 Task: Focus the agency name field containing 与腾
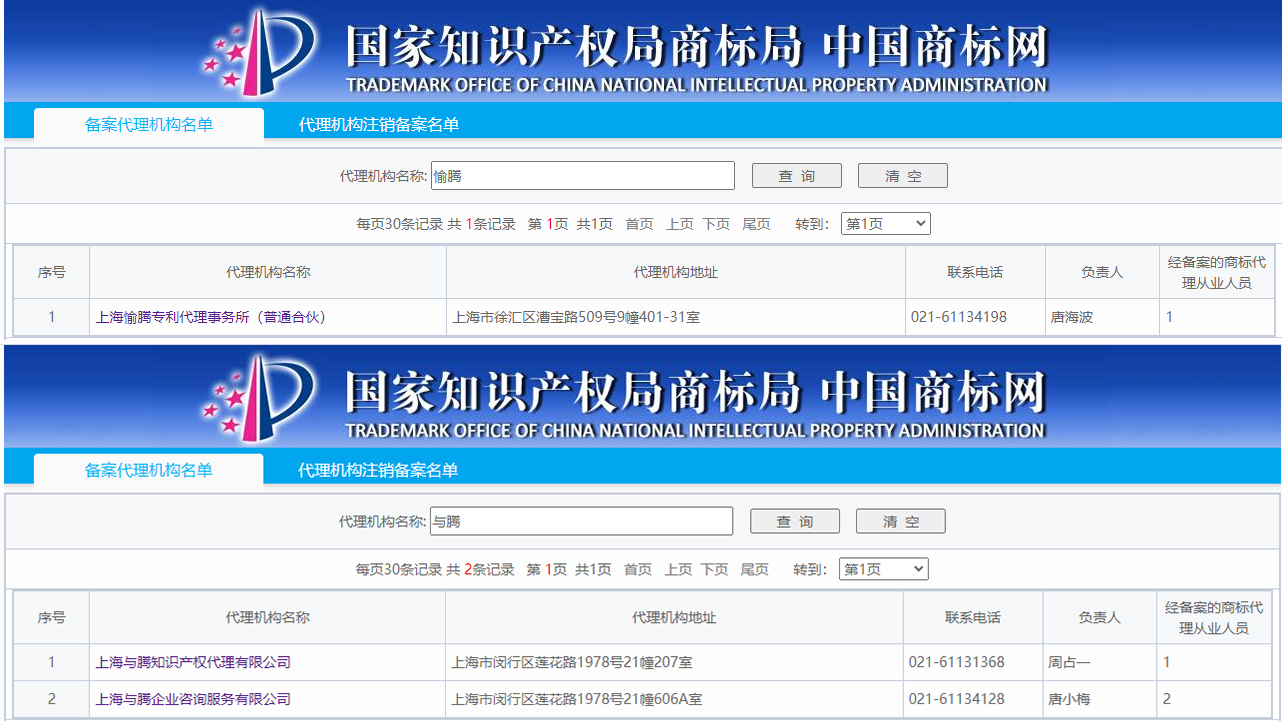581,522
